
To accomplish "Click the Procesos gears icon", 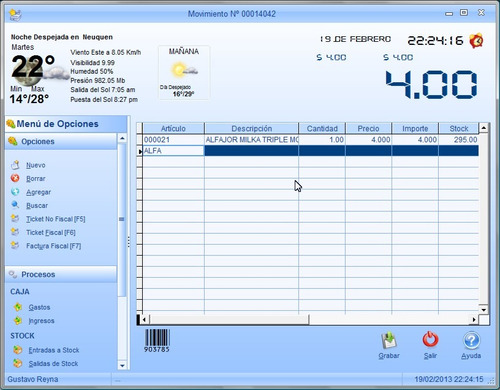I will click(x=13, y=274).
